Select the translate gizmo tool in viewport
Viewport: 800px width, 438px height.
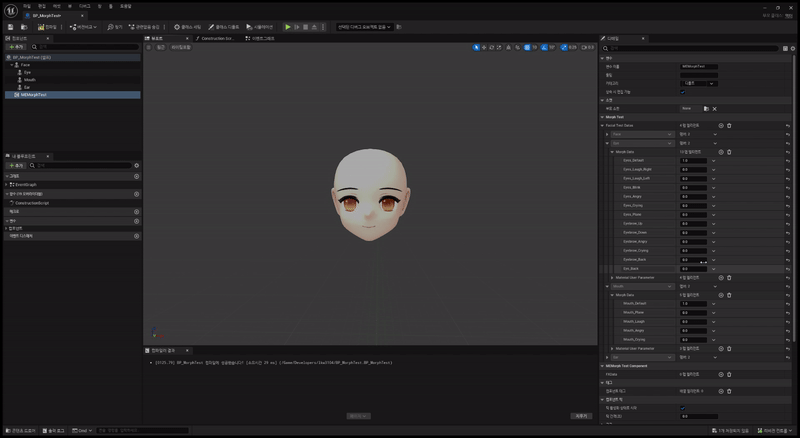(x=485, y=47)
